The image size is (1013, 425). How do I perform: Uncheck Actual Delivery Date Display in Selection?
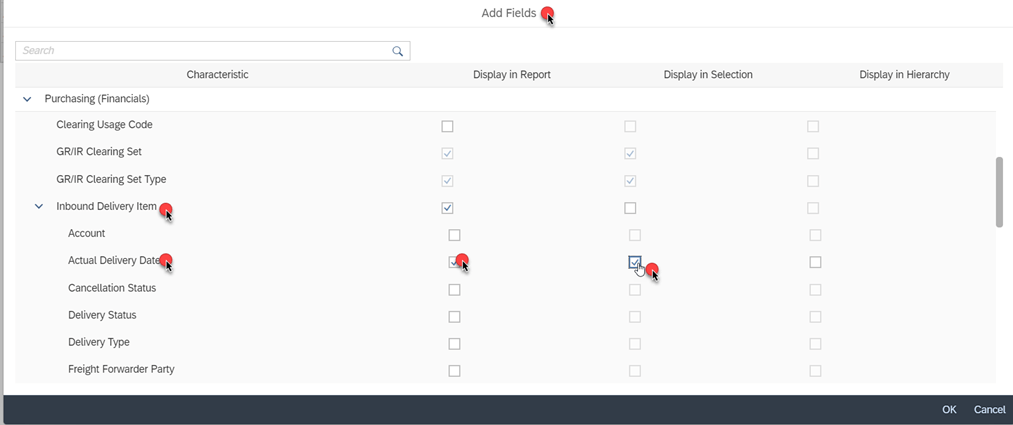coord(634,262)
